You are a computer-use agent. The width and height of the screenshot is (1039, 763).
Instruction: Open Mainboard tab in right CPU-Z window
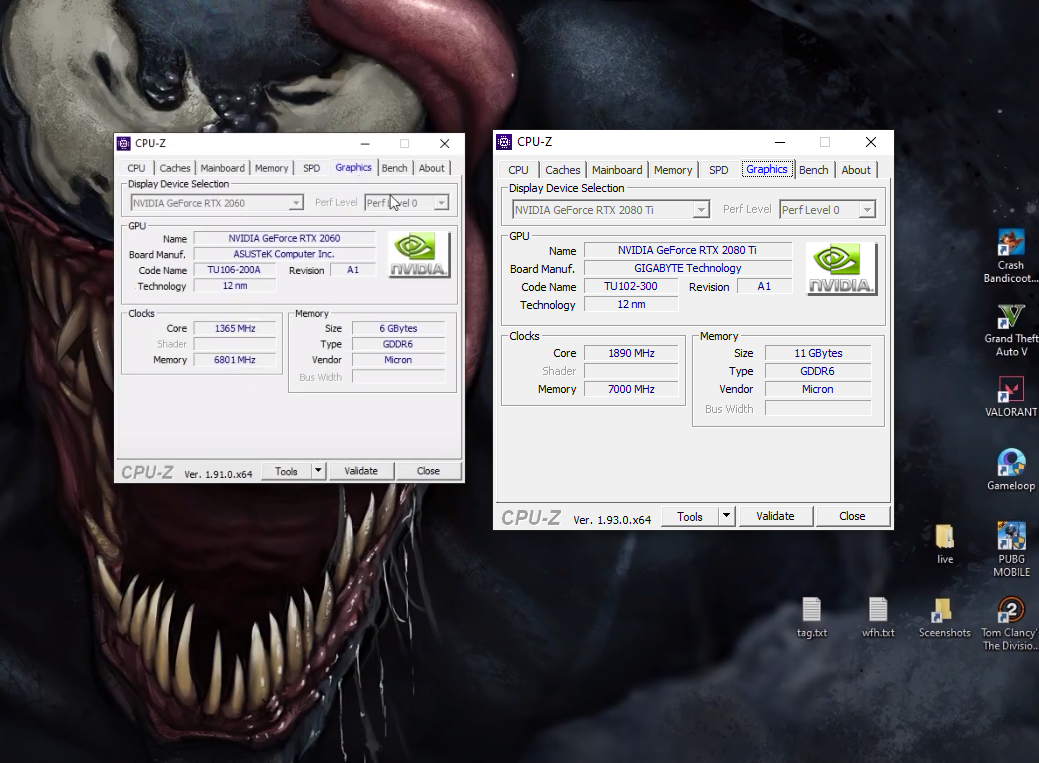click(x=617, y=170)
